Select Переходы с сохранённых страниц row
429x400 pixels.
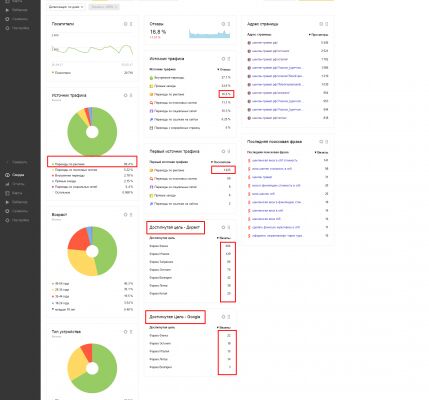[190, 128]
